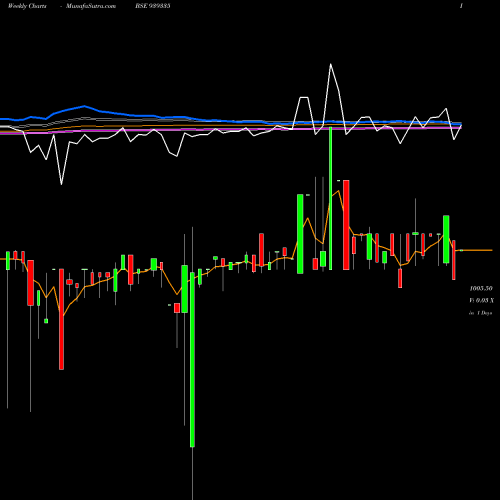Image resolution: width=500 pixels, height=500 pixels.
Task: Click the BSE symbol code text
Action: [153, 6]
